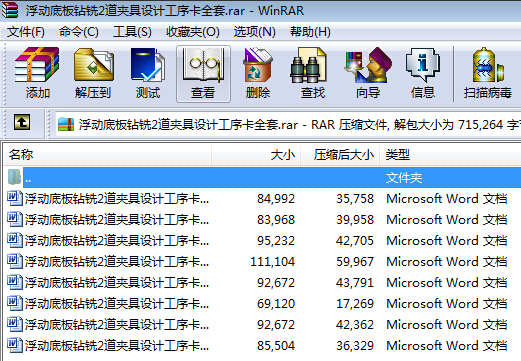The width and height of the screenshot is (521, 361).
Task: Launch the 向导 (Wizard) icon
Action: coord(368,65)
